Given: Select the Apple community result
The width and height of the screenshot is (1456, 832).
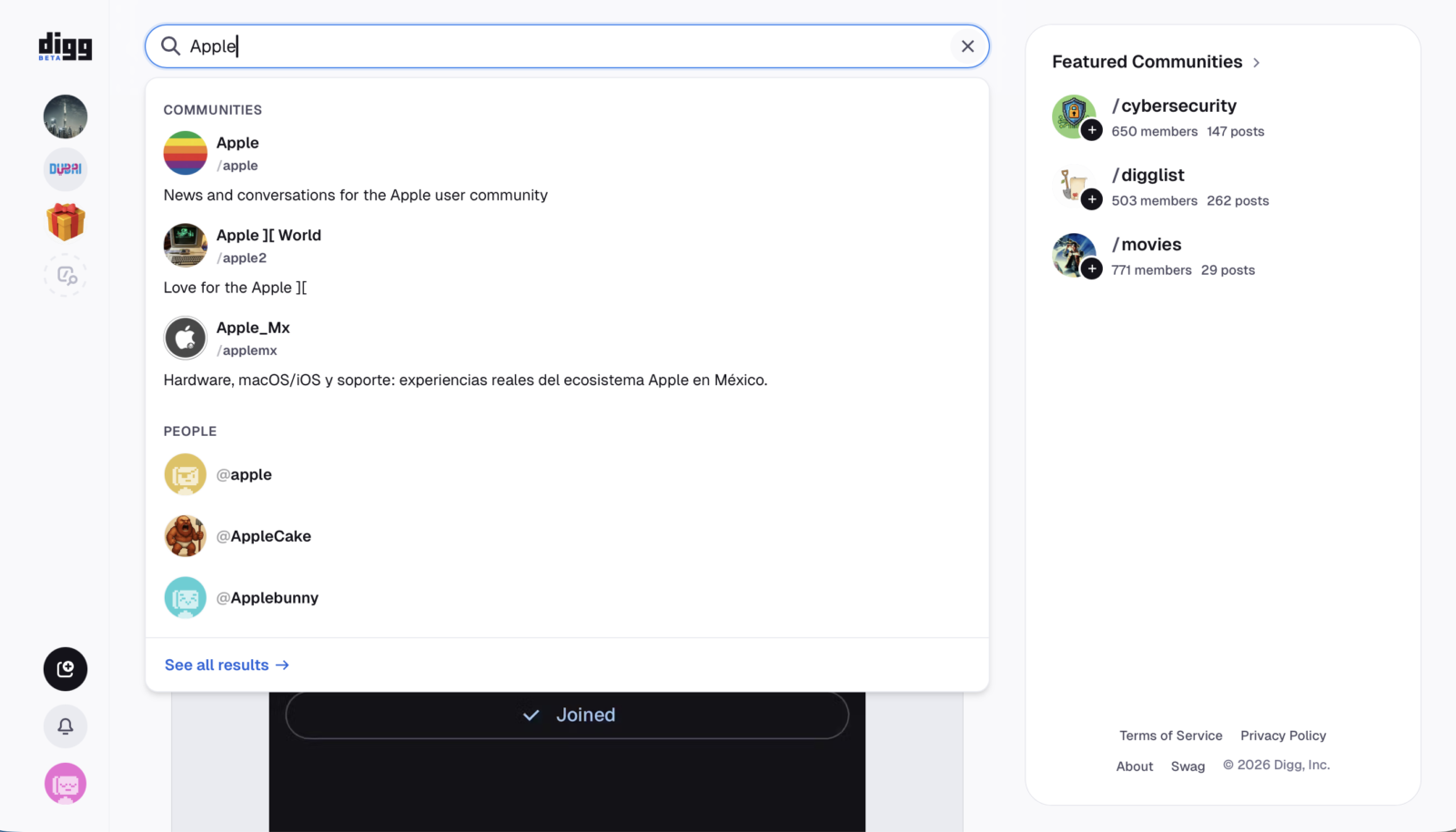Looking at the screenshot, I should pyautogui.click(x=238, y=144).
